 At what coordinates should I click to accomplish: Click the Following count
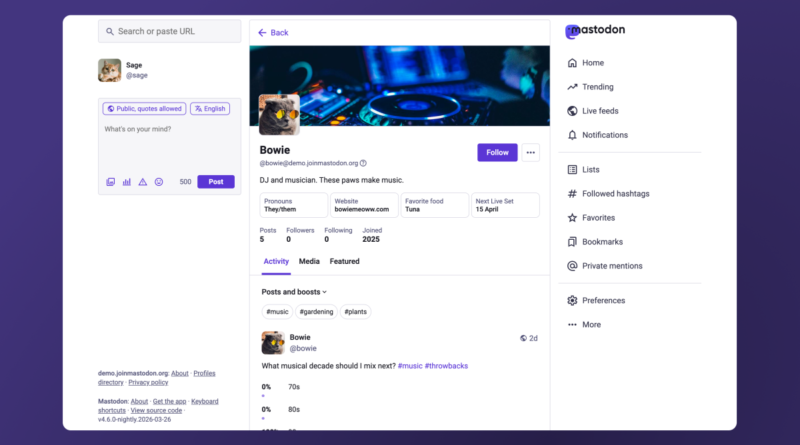tap(338, 235)
